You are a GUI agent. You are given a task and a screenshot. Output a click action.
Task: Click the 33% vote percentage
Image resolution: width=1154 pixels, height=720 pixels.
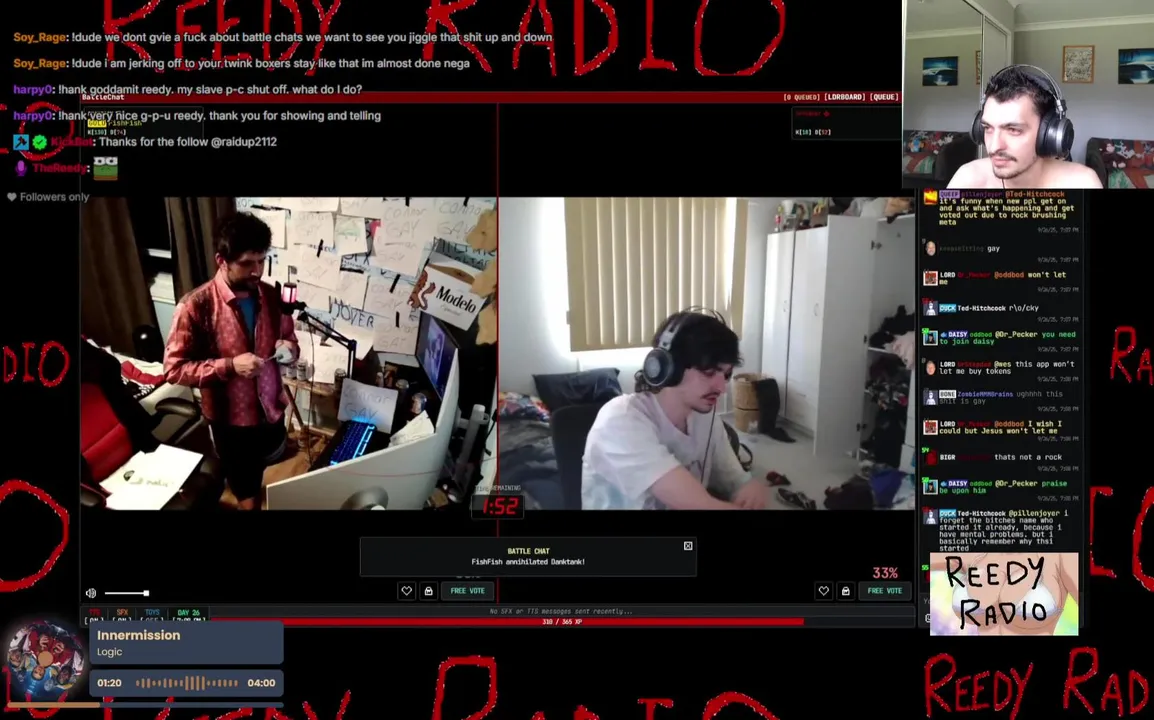(885, 573)
